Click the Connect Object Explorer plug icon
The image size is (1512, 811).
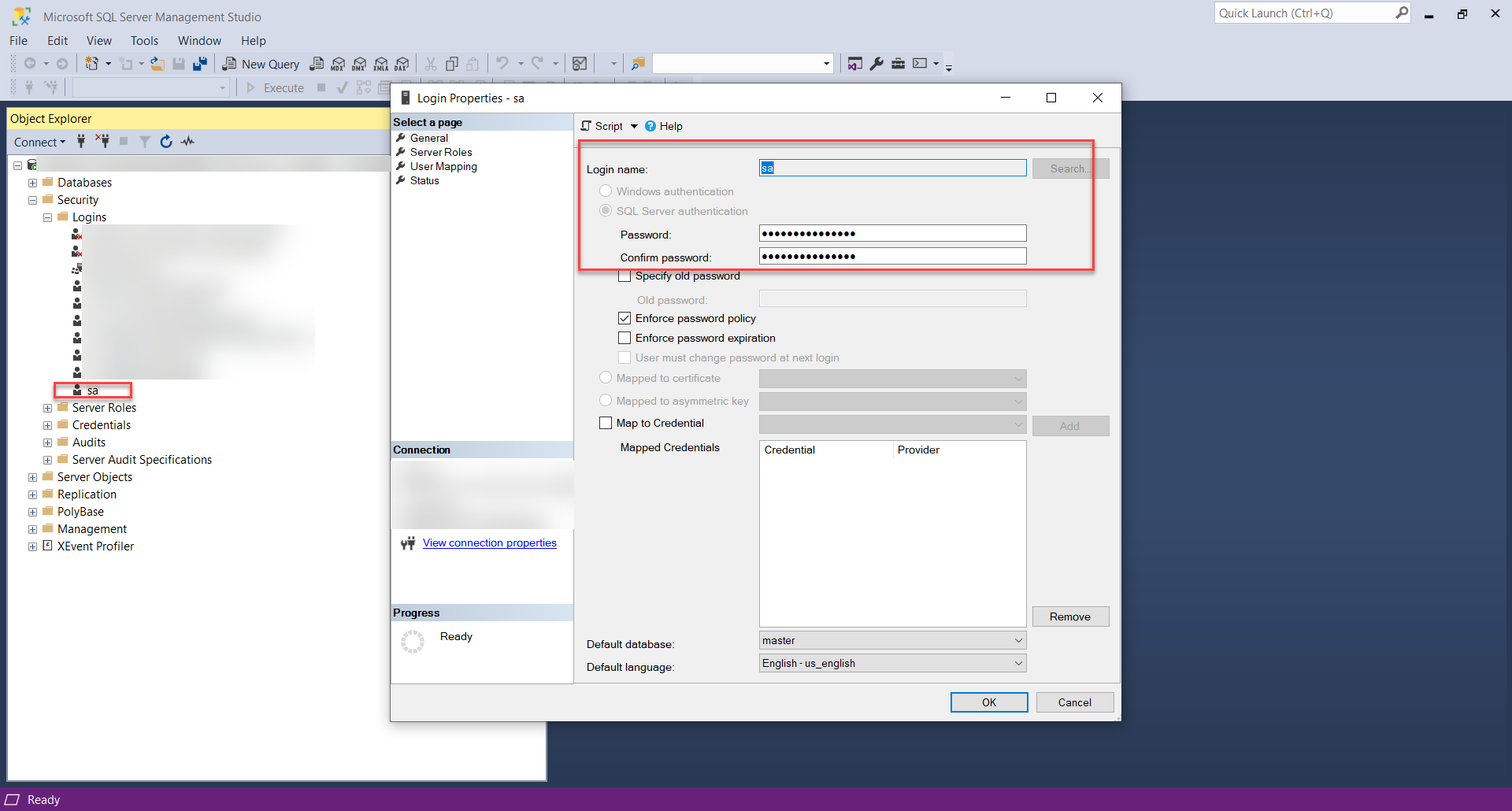[81, 142]
